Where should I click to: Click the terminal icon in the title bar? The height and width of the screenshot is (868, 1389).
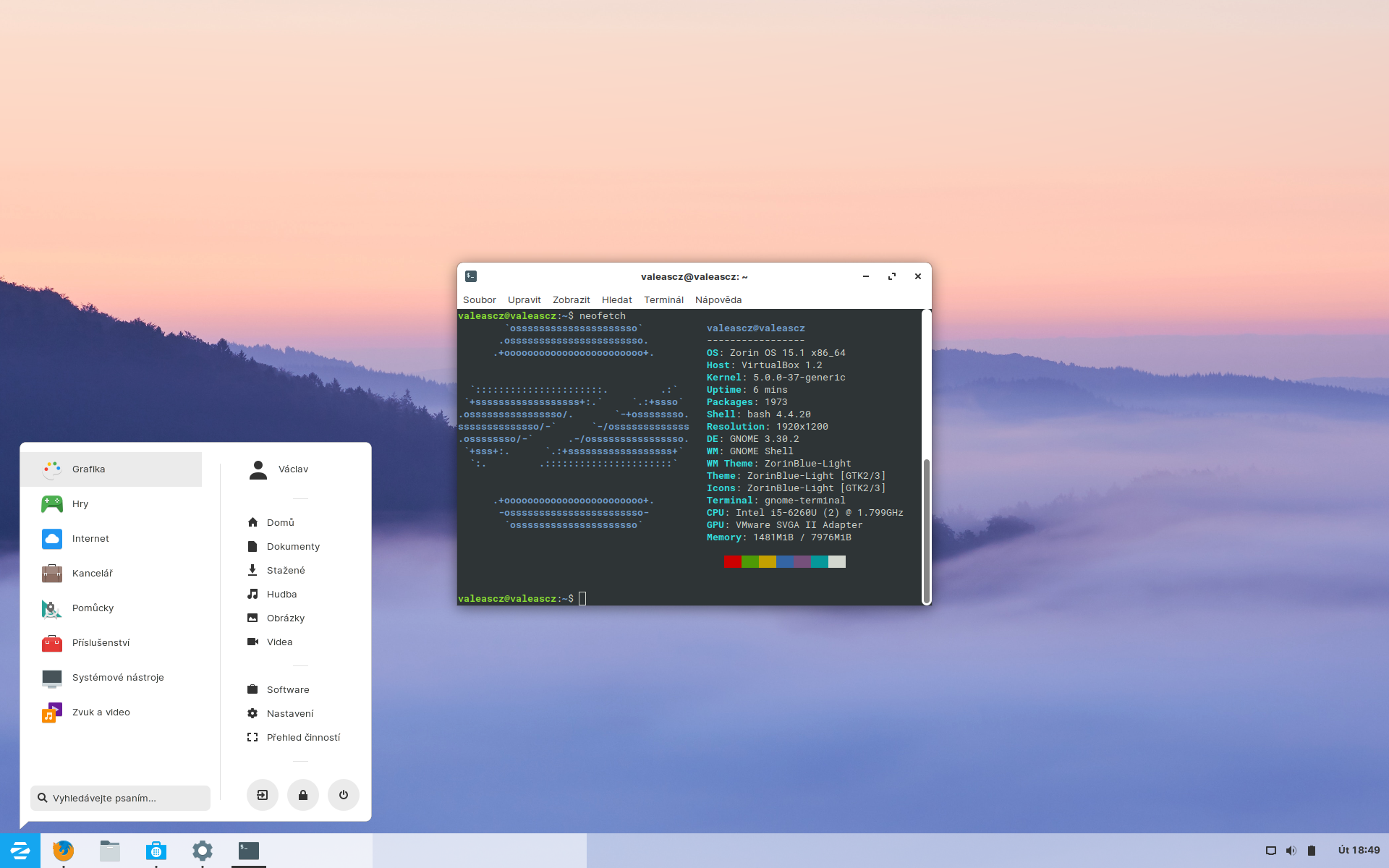pos(471,276)
